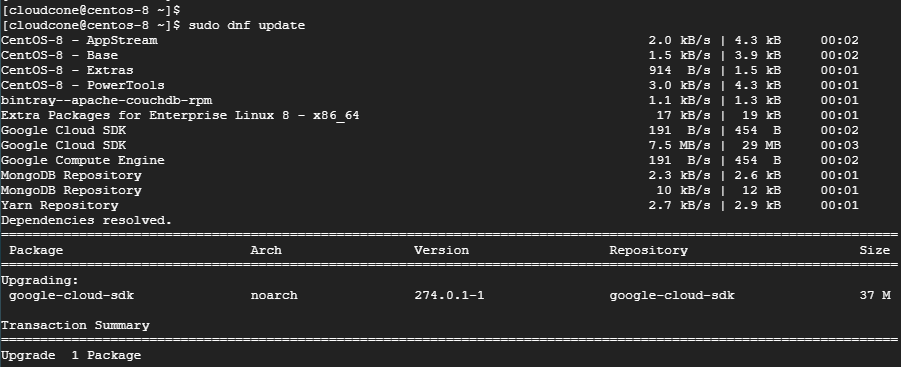Click the version number 274.0.1-1

(449, 295)
